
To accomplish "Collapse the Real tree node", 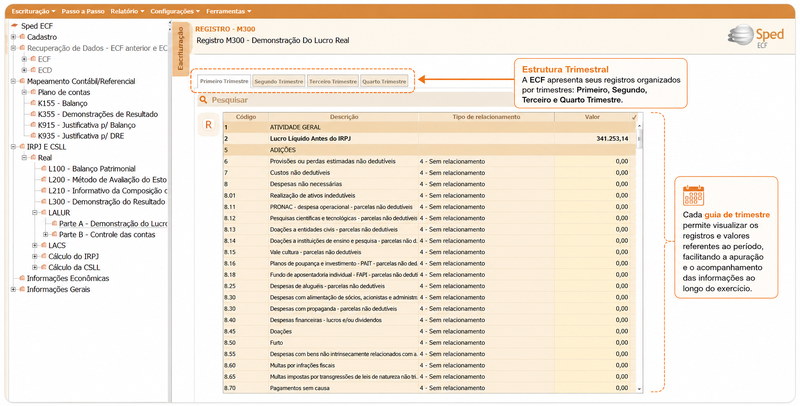I will pyautogui.click(x=24, y=158).
